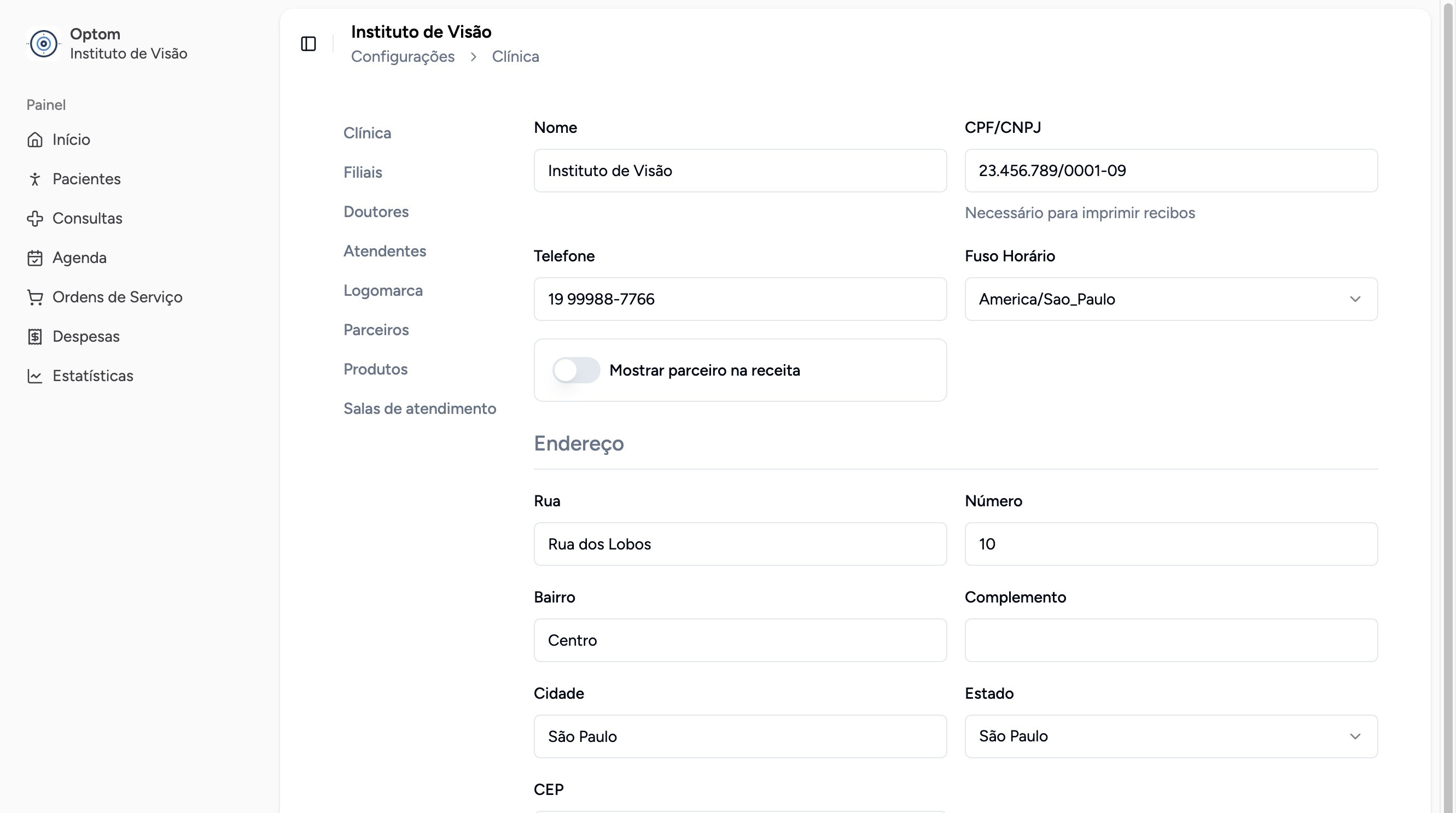Expand the Estado dropdown
The image size is (1456, 813).
point(1170,736)
